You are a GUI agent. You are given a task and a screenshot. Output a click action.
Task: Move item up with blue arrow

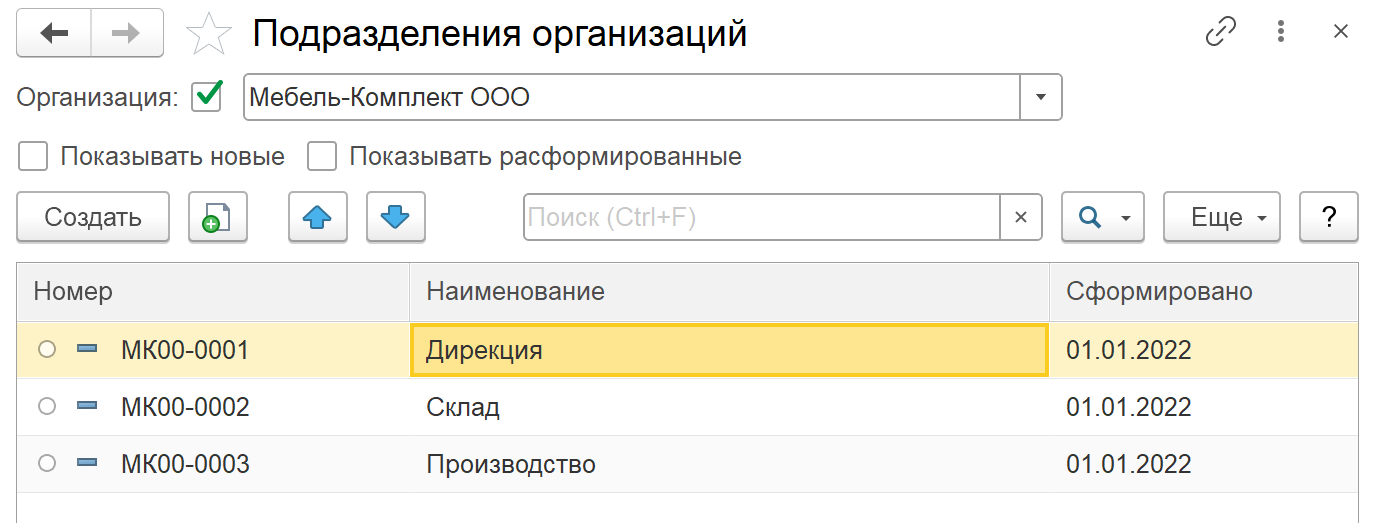point(317,217)
